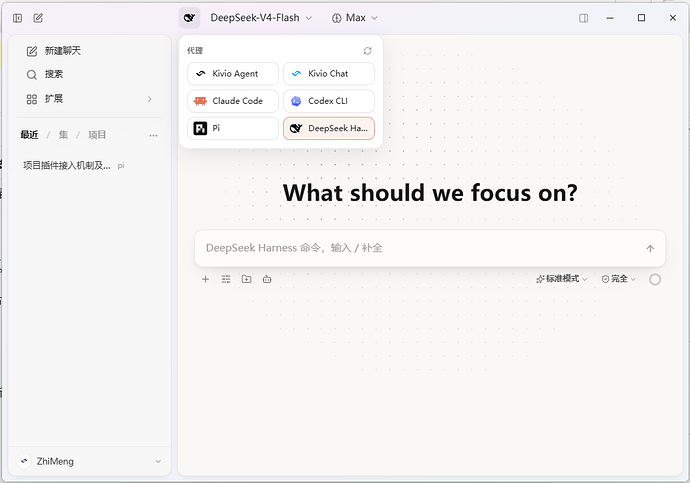Click the Claude Code orange icon

point(200,101)
